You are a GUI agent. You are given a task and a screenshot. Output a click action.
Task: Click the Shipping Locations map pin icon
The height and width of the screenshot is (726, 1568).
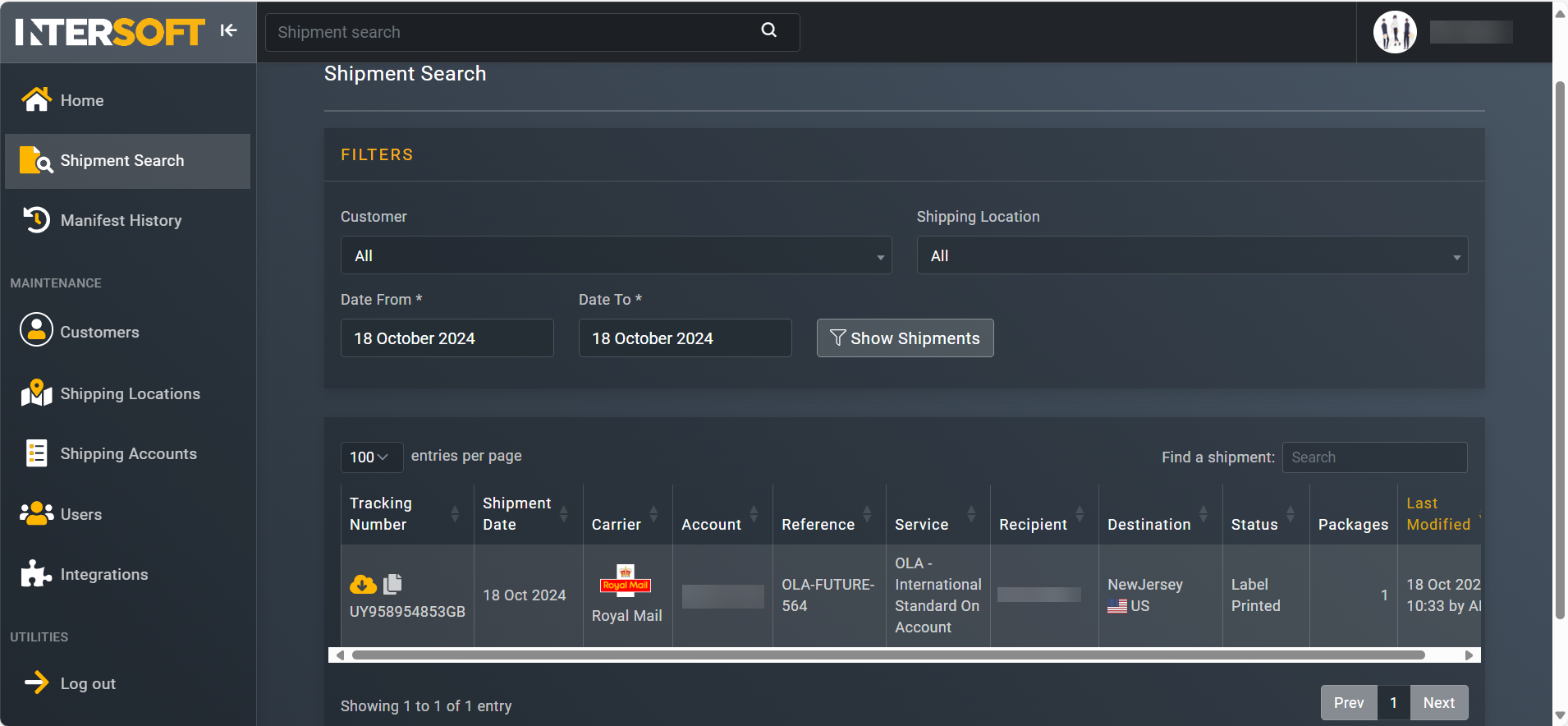point(36,393)
